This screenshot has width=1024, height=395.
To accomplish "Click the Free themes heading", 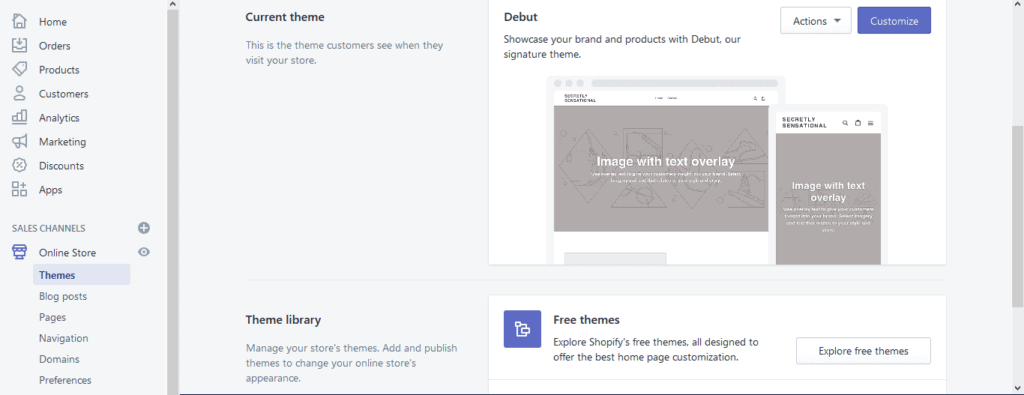I will [x=586, y=320].
